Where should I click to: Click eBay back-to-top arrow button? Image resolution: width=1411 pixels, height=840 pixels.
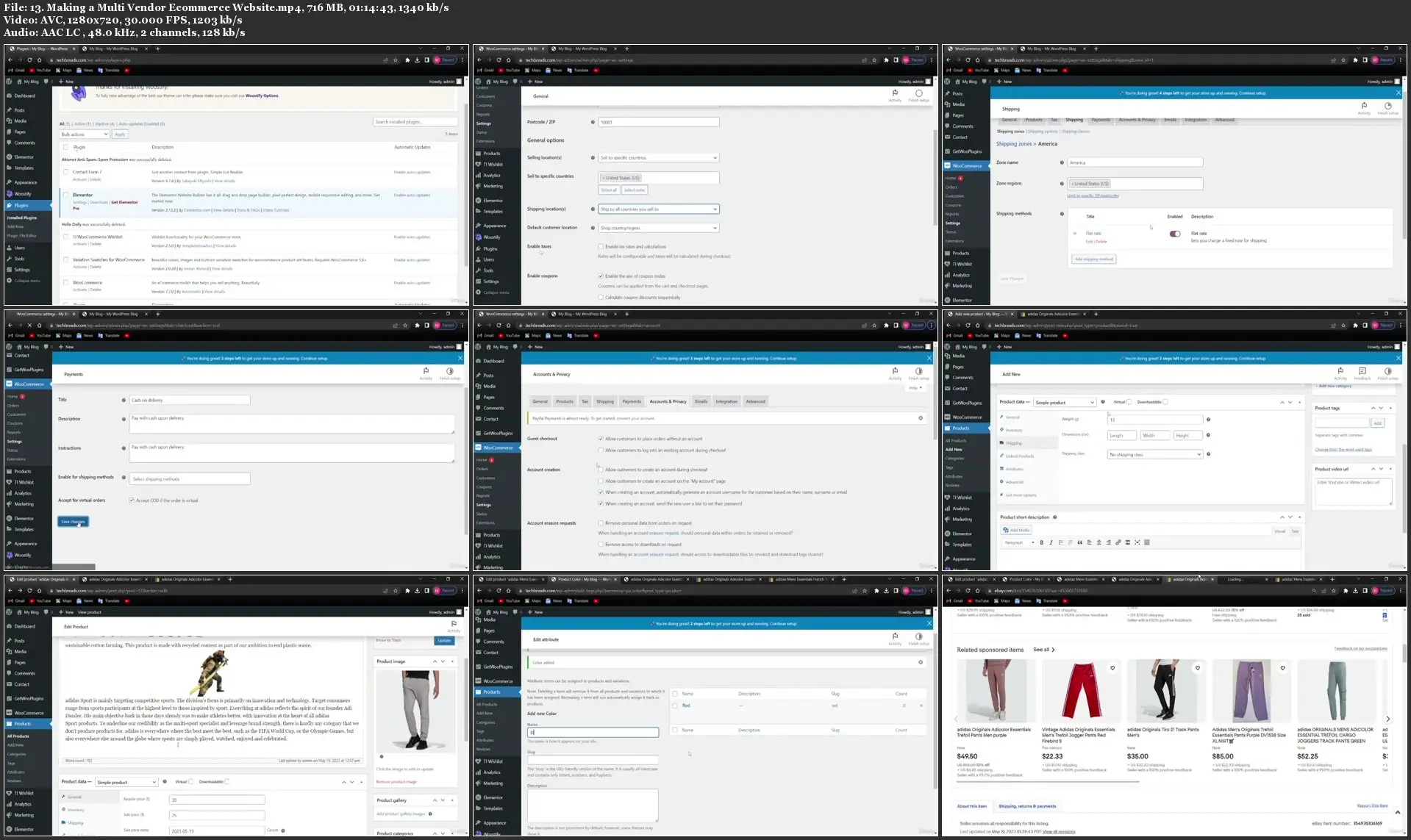click(1397, 812)
